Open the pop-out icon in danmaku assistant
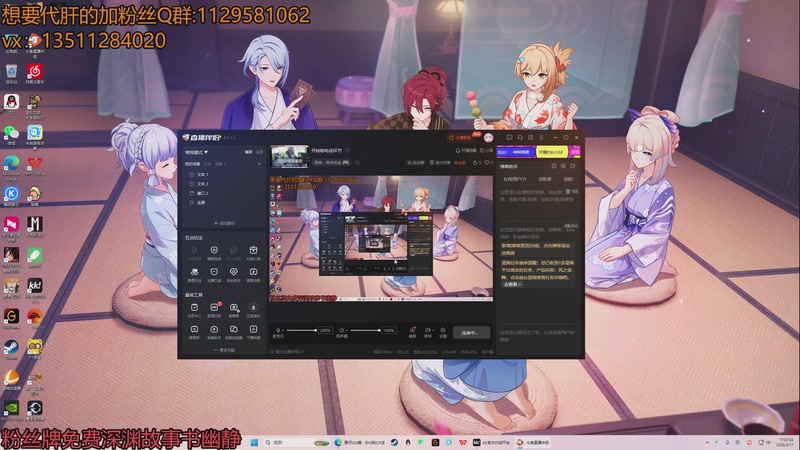 554,166
